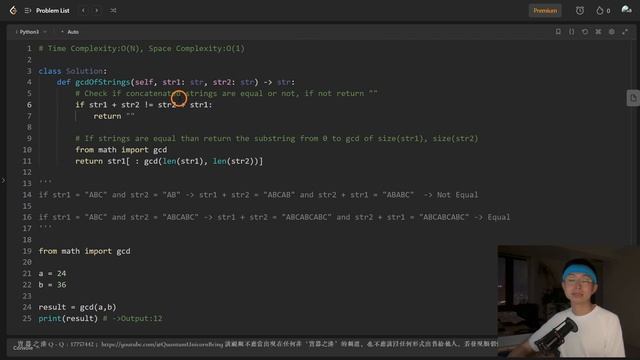Click the bookmark icon in editor toolbar
Viewport: 640px width, 360px height.
[x=558, y=32]
